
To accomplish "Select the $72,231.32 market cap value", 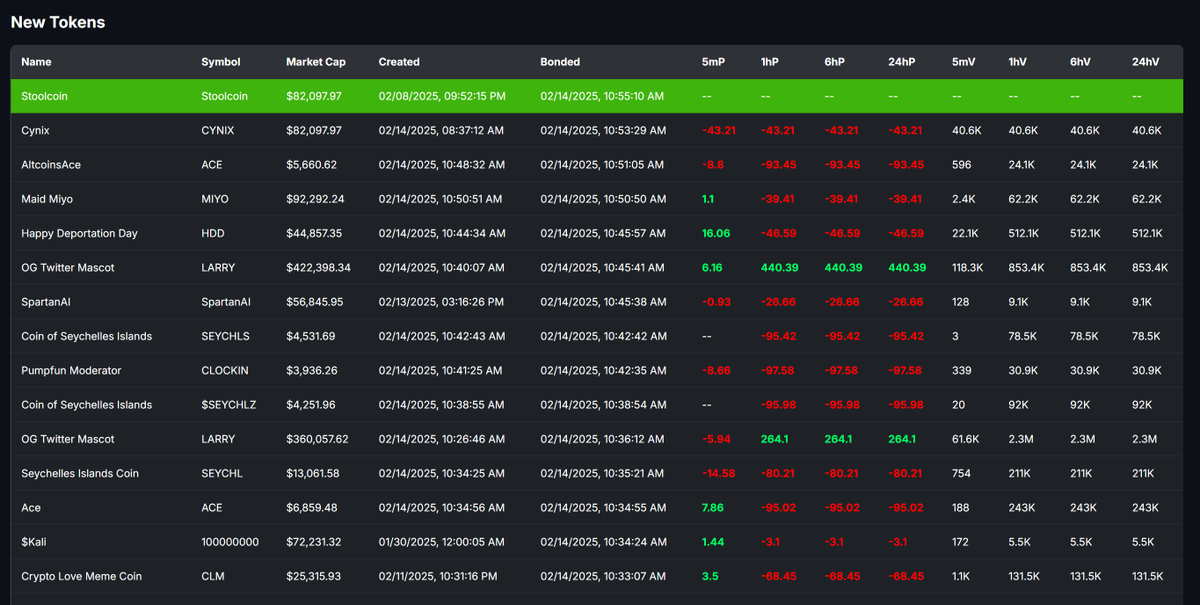I will coord(314,542).
